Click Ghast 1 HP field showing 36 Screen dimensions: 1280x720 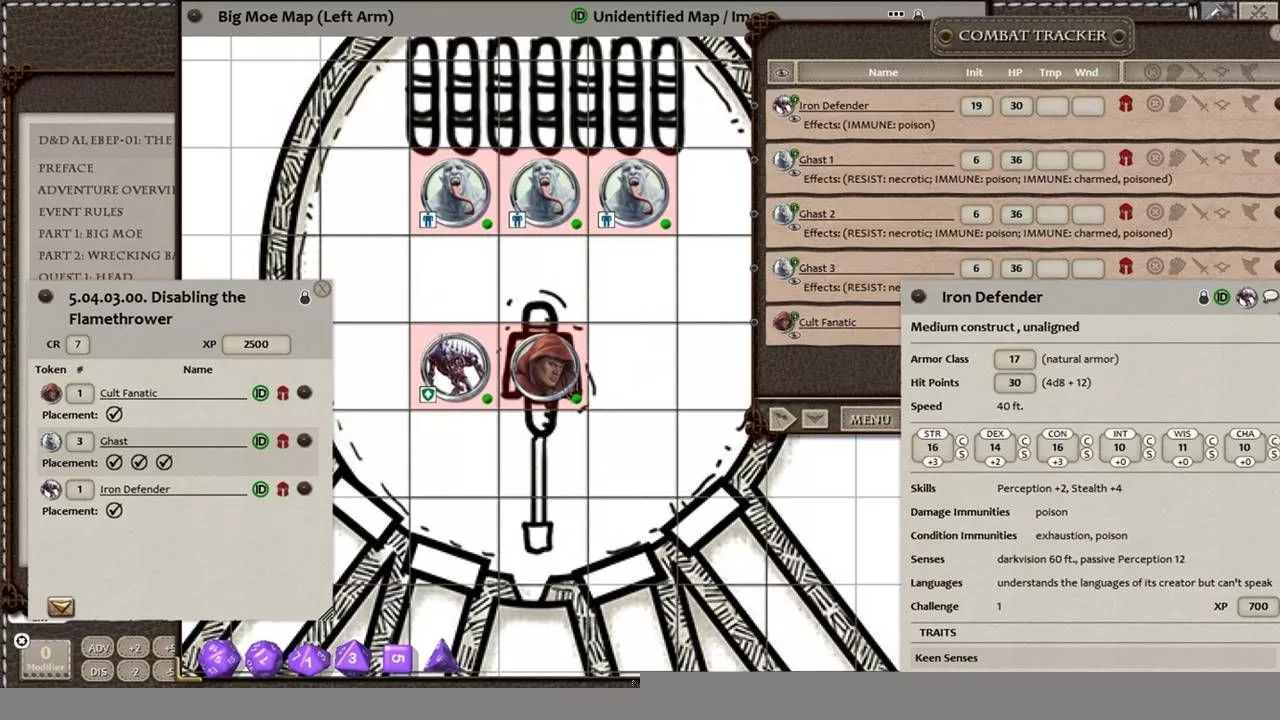click(1016, 159)
